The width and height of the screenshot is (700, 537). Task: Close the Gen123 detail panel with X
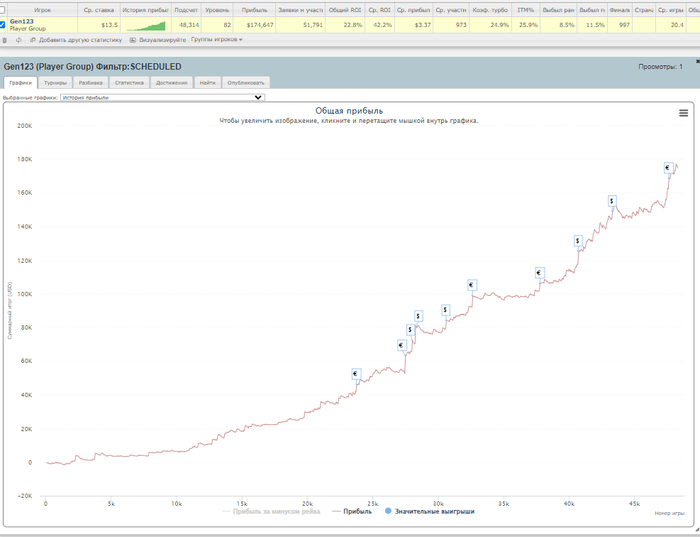697,61
